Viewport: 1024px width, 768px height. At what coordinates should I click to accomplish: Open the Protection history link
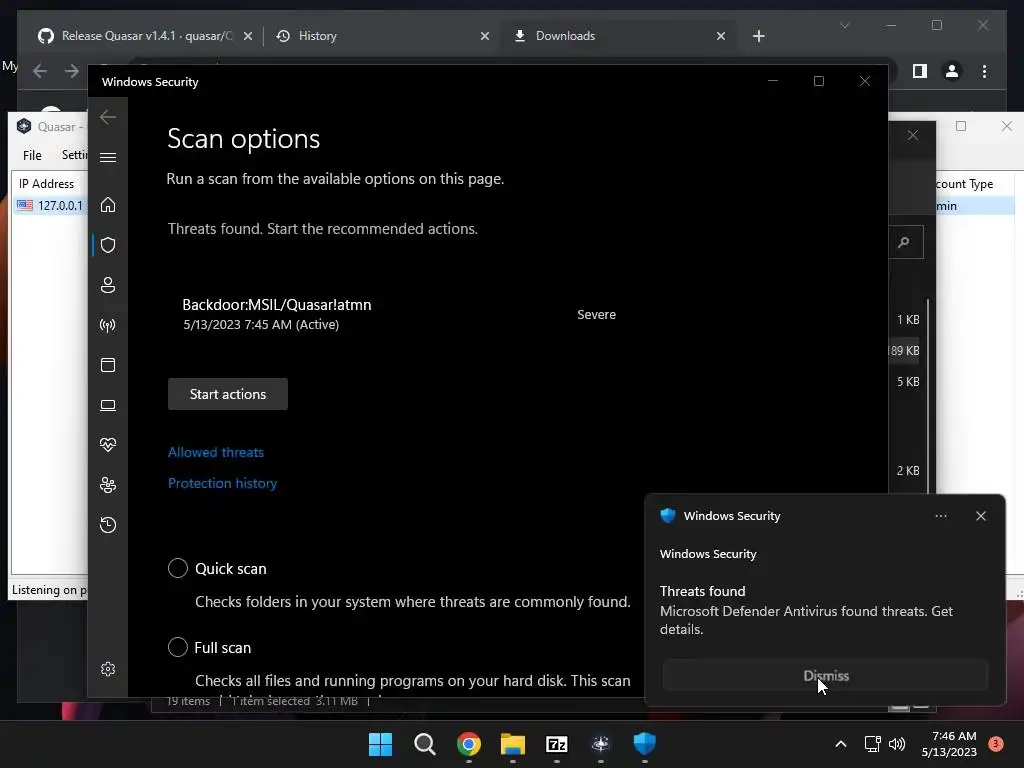(223, 483)
